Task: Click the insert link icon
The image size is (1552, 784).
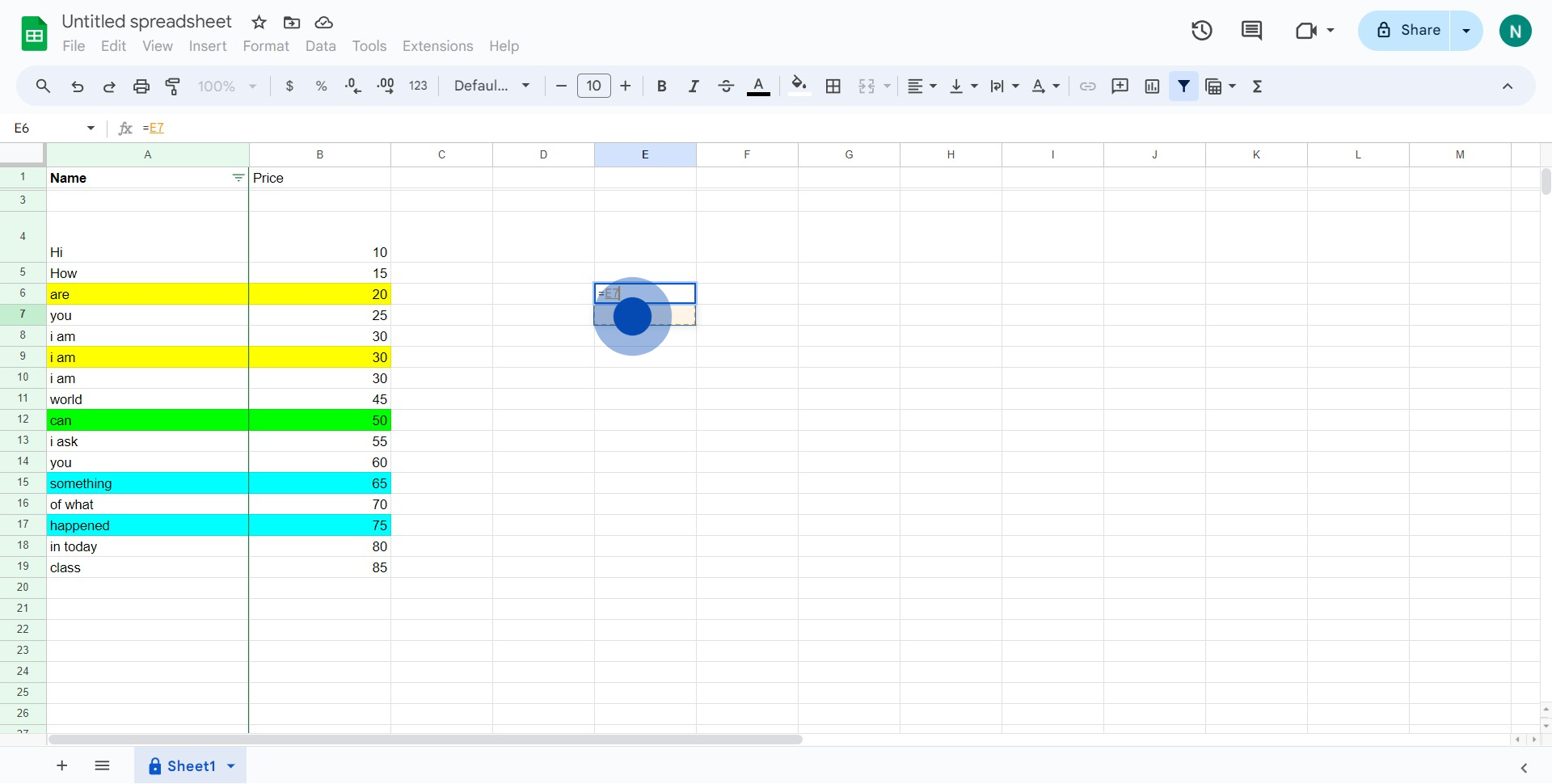Action: coord(1088,86)
